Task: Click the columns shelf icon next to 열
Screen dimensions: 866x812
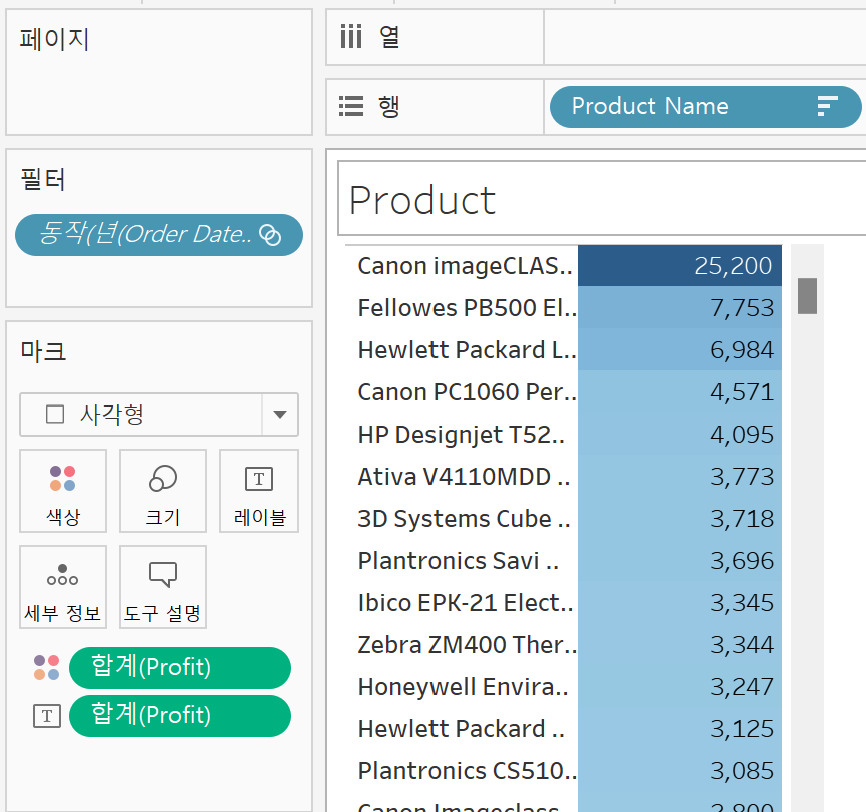Action: click(x=351, y=37)
